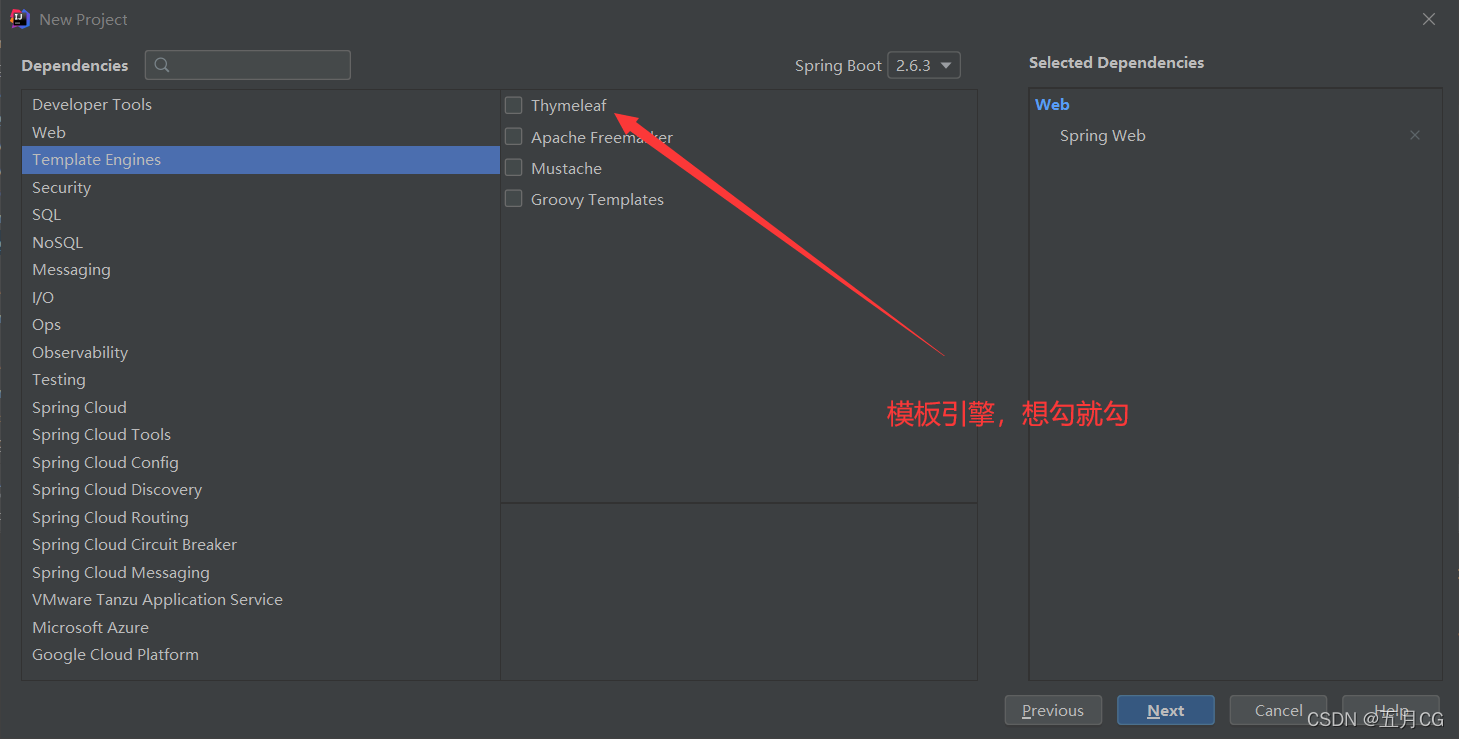The height and width of the screenshot is (739, 1459).
Task: Enable the Thymeleaf checkbox
Action: point(514,105)
